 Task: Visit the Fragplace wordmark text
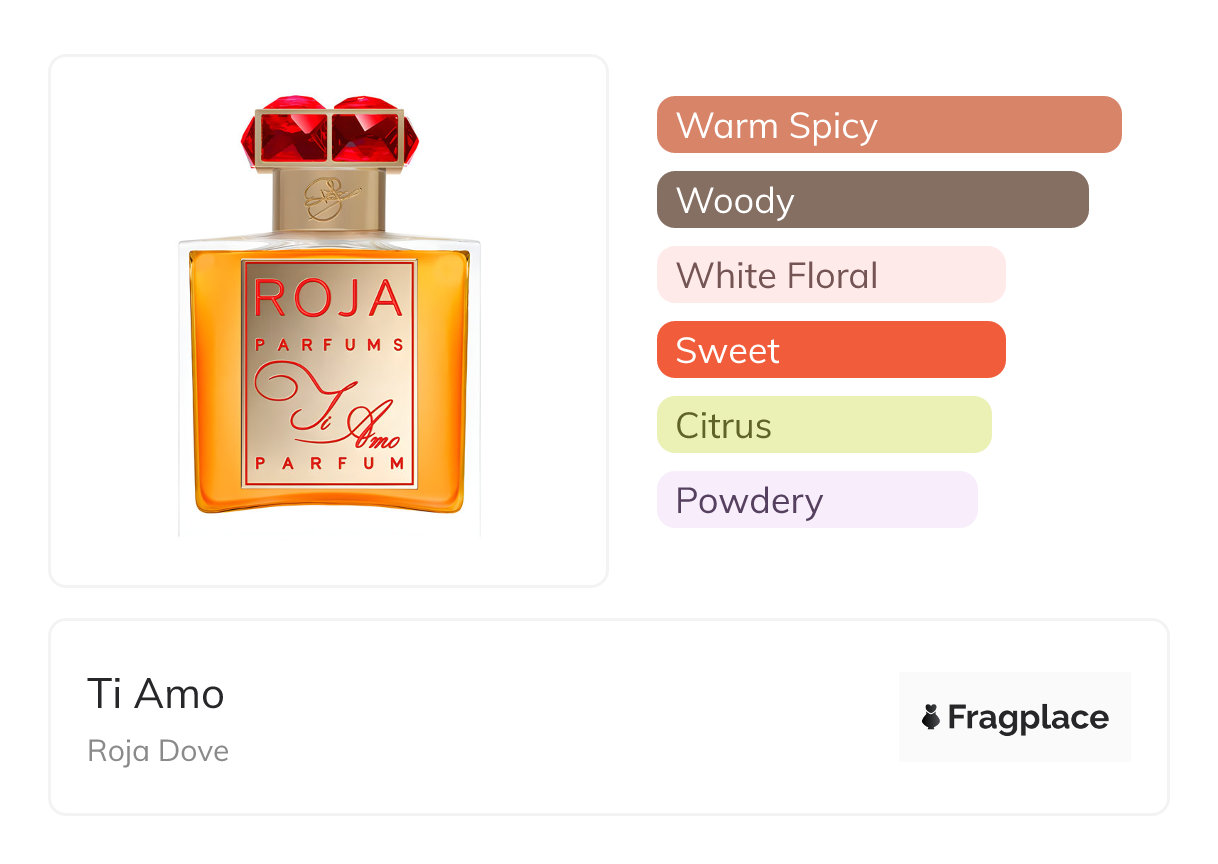pyautogui.click(x=1028, y=718)
